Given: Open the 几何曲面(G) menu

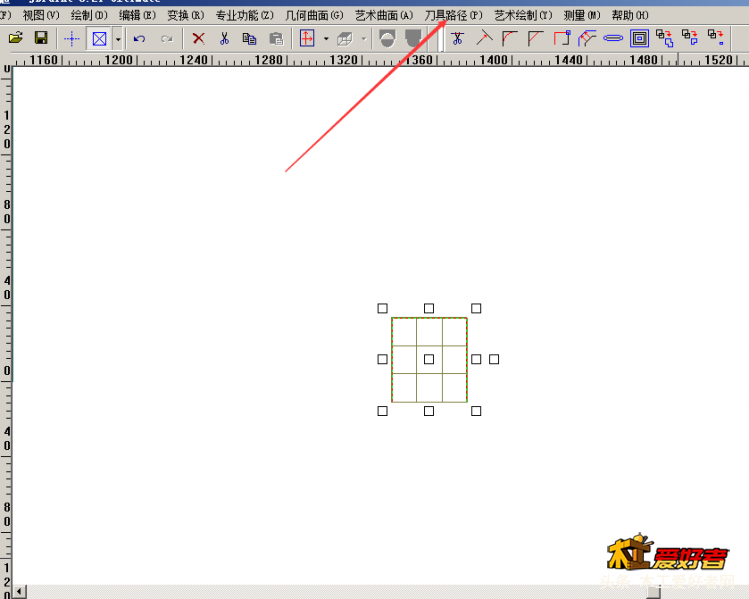Looking at the screenshot, I should click(314, 15).
